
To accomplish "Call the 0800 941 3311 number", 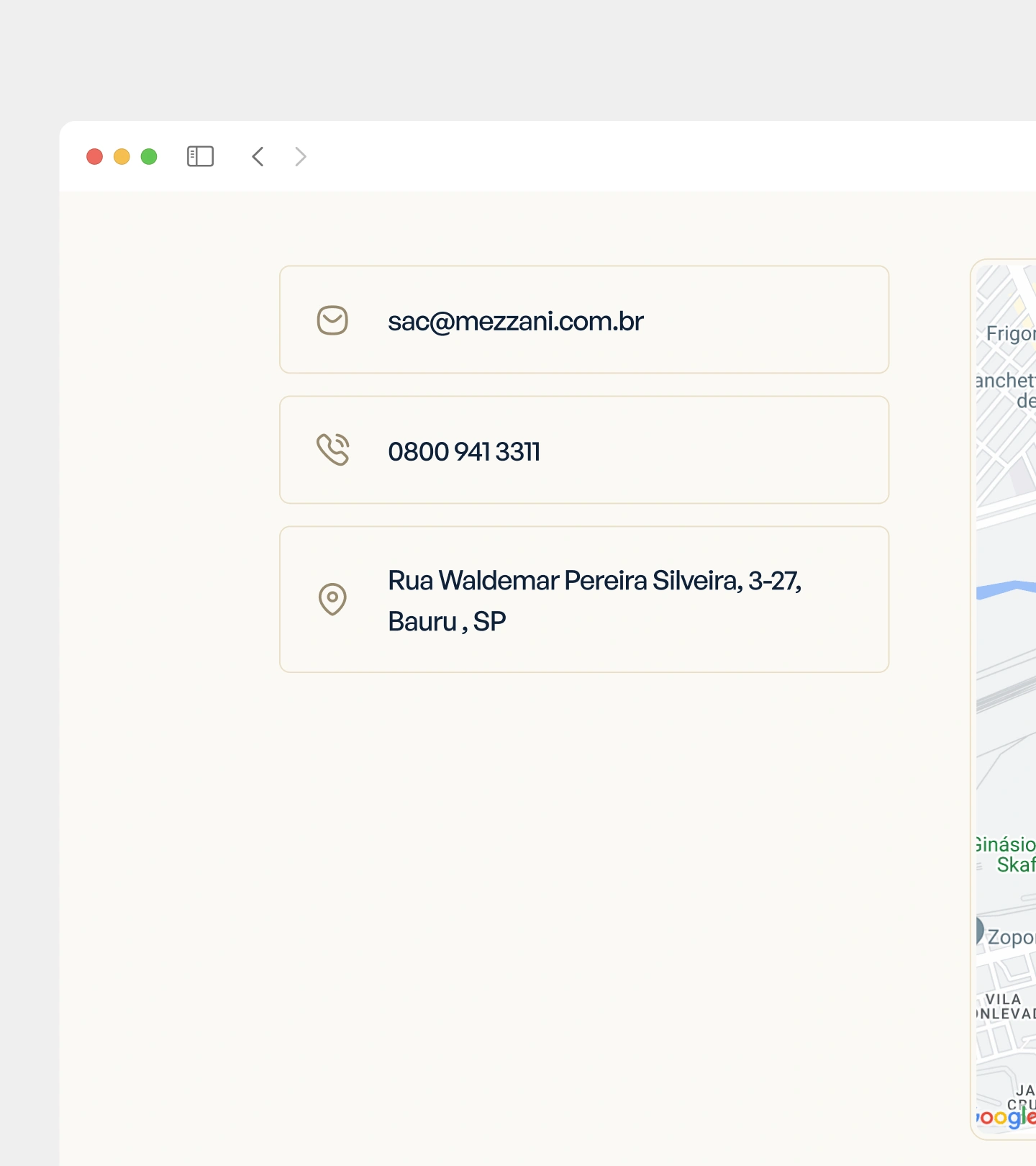I will (464, 451).
